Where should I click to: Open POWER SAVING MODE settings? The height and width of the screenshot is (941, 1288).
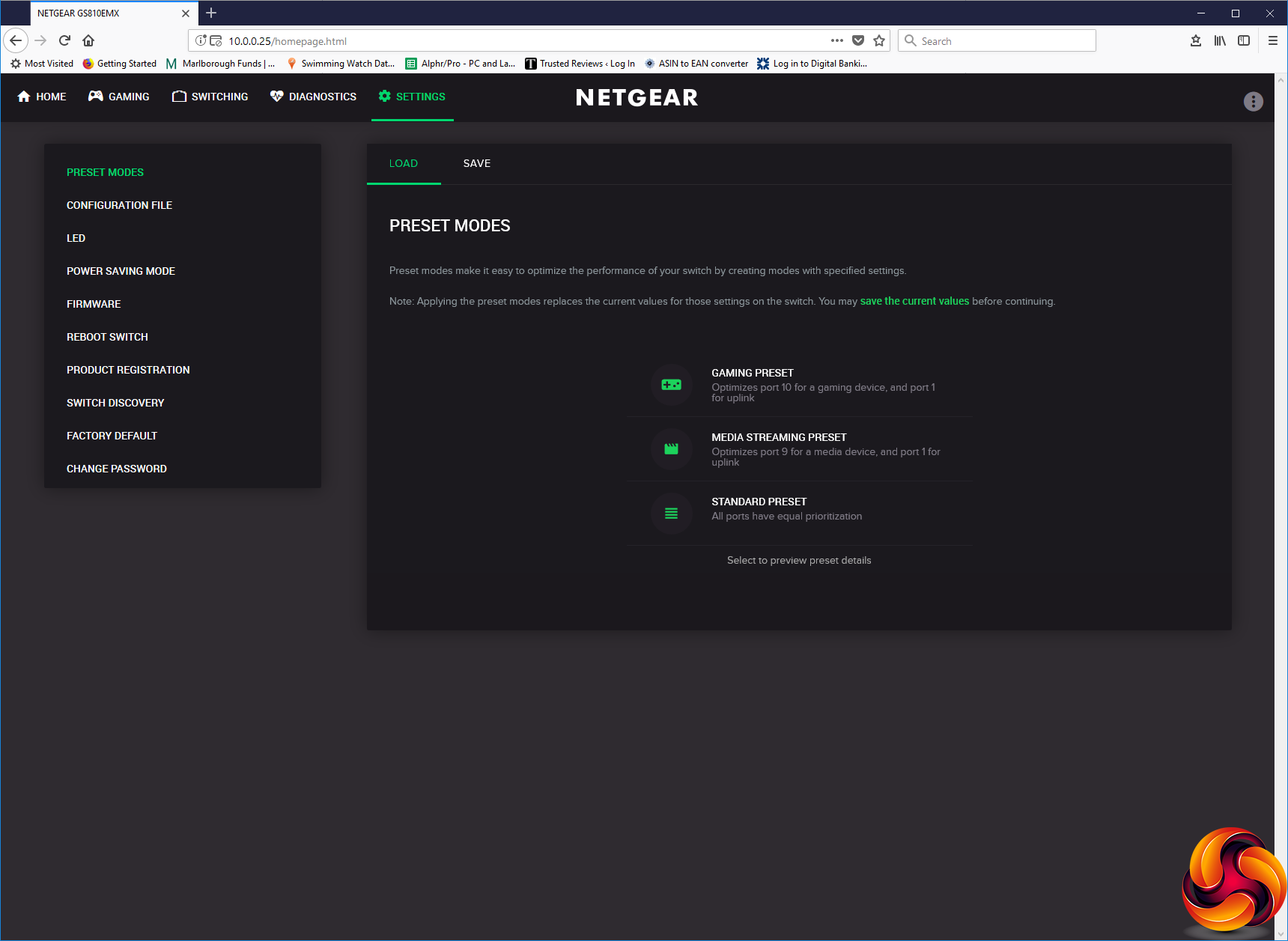click(121, 271)
